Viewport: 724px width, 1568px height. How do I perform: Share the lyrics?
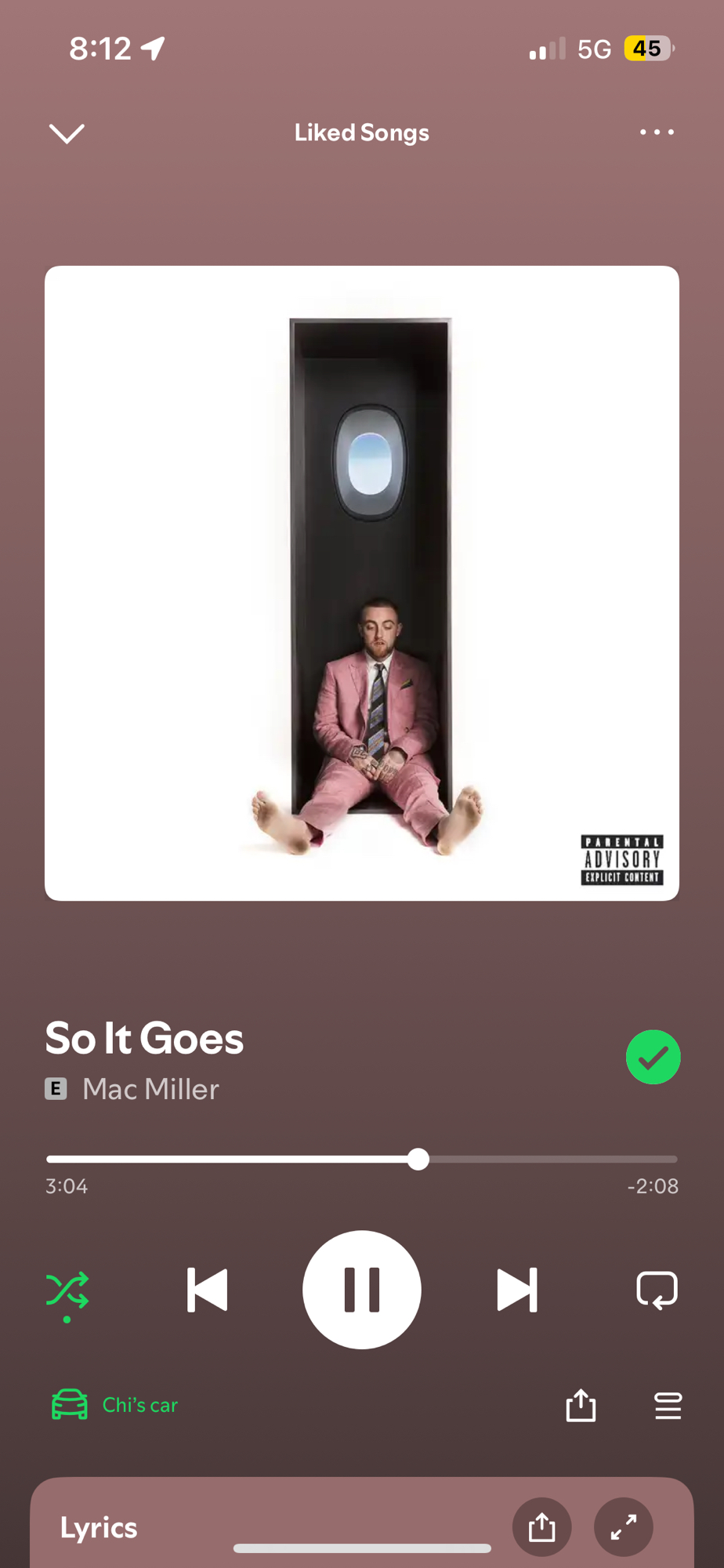[541, 1526]
